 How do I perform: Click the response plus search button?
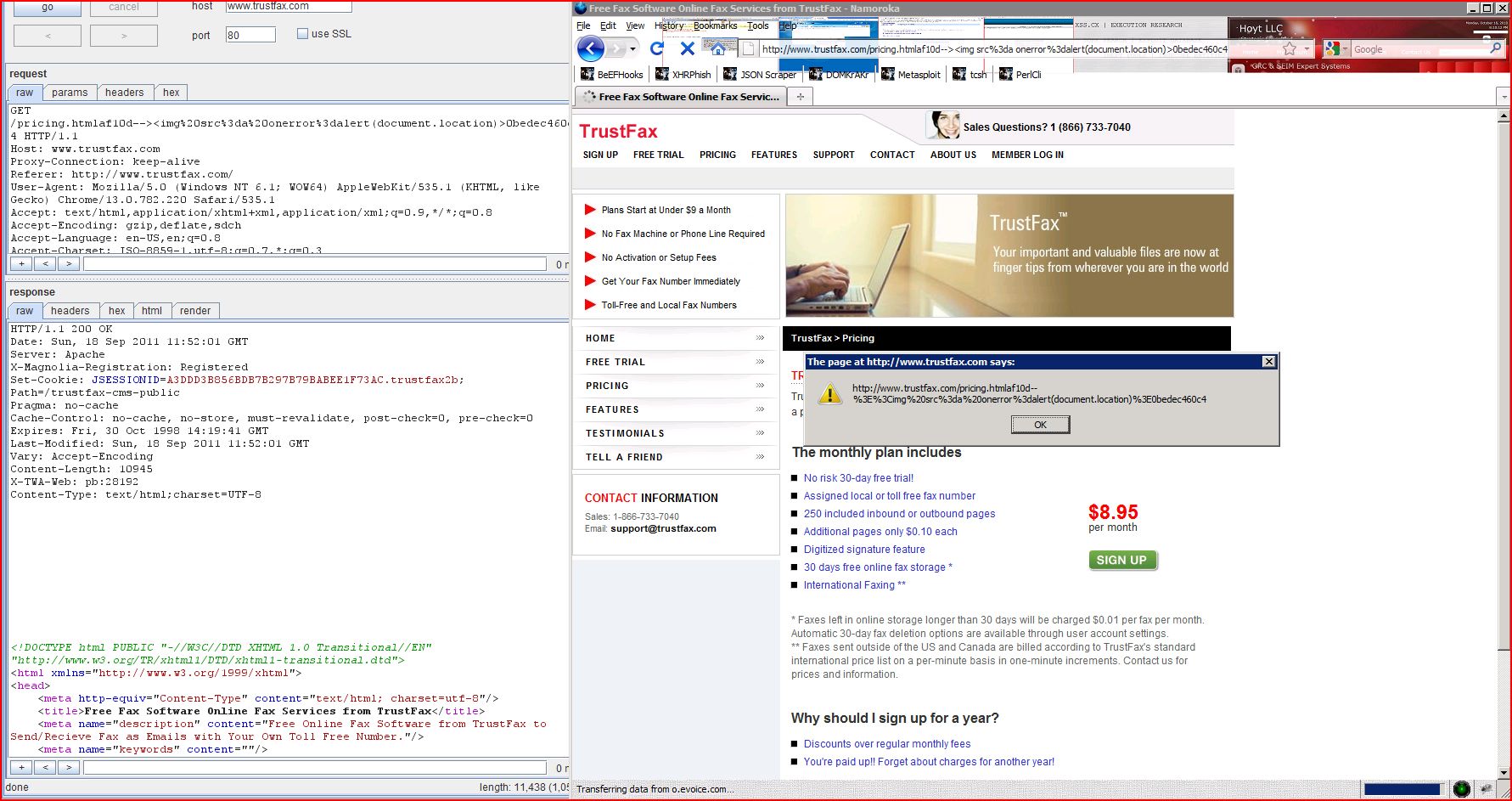21,768
